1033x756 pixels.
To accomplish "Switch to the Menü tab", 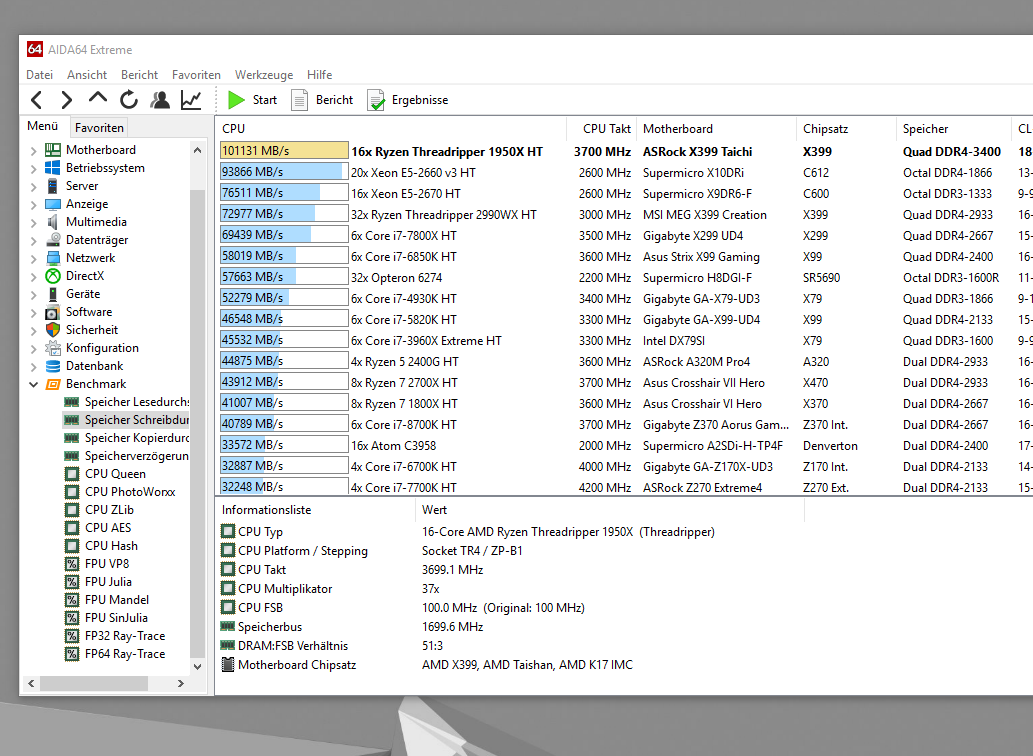I will 43,126.
